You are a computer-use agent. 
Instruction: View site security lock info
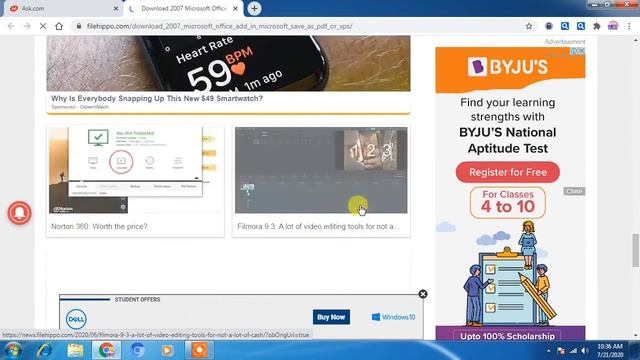click(79, 26)
